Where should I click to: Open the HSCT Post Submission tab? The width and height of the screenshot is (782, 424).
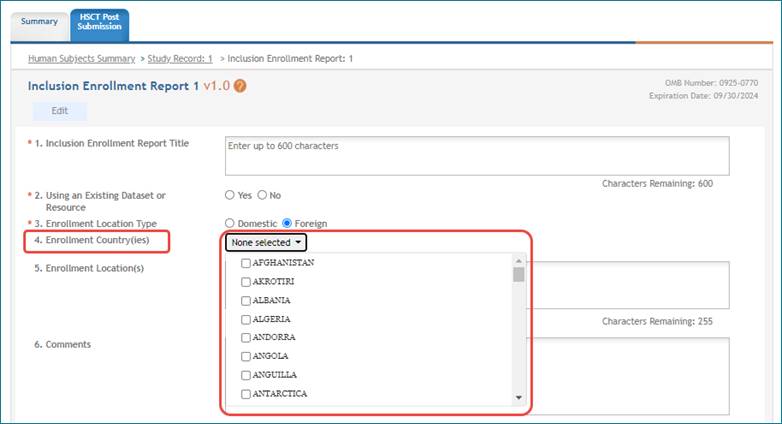[x=99, y=22]
